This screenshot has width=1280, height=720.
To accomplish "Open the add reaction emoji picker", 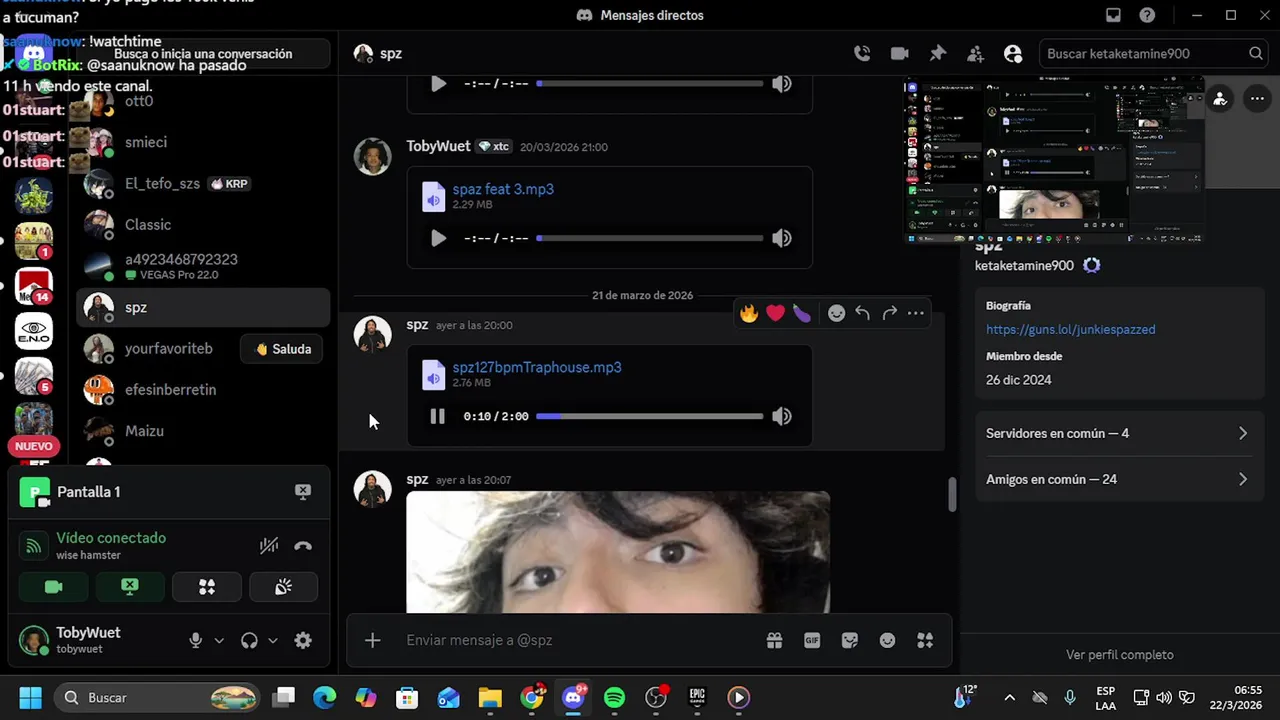I will [836, 313].
